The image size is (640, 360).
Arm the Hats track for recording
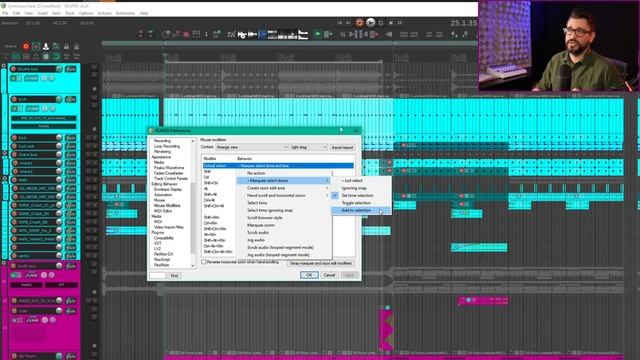[15, 180]
